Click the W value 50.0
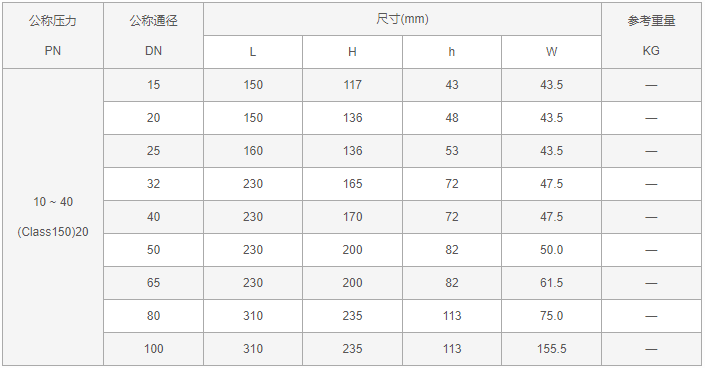Image resolution: width=705 pixels, height=368 pixels. 551,250
